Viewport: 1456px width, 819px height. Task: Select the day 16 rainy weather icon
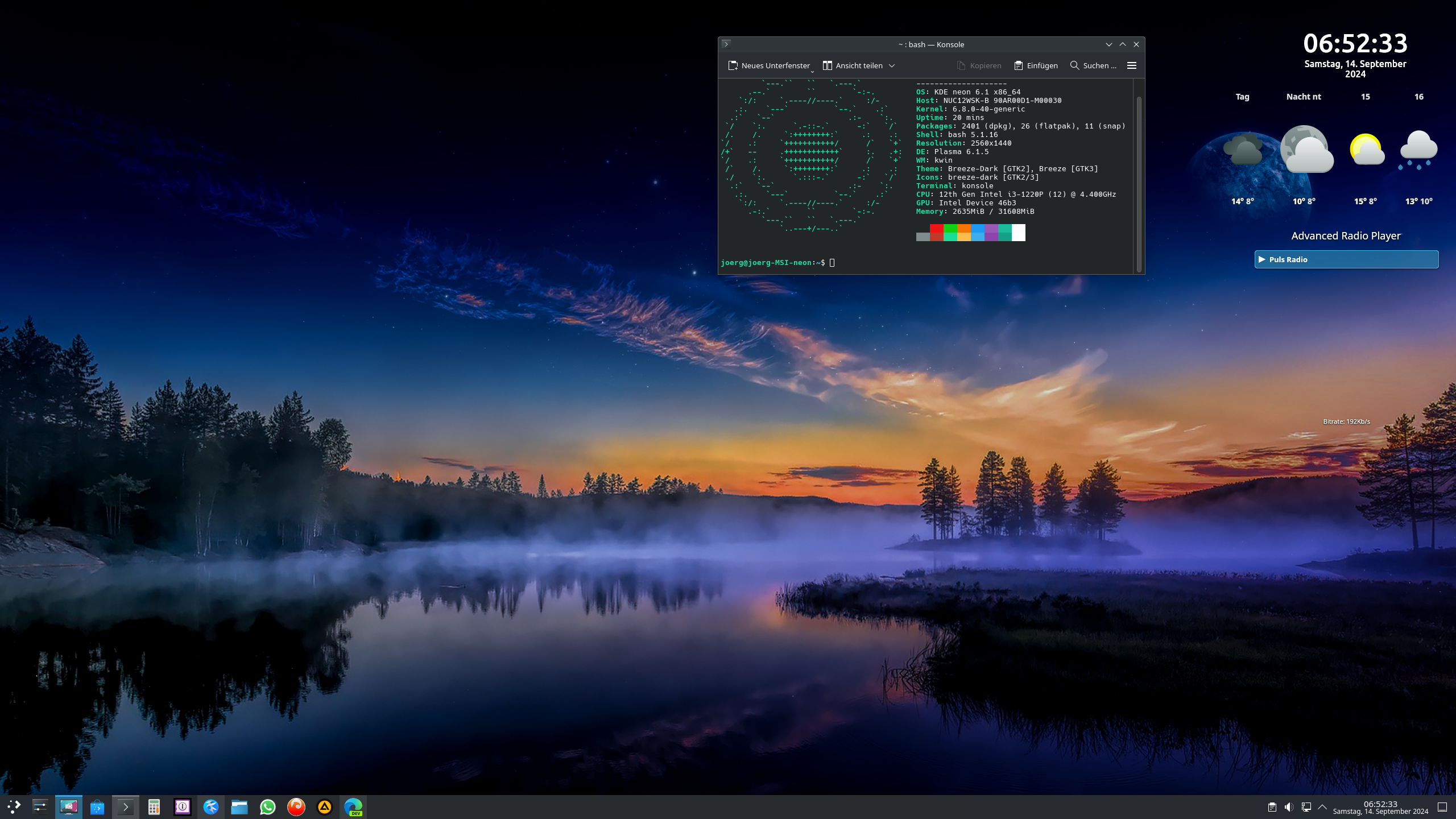[1418, 150]
